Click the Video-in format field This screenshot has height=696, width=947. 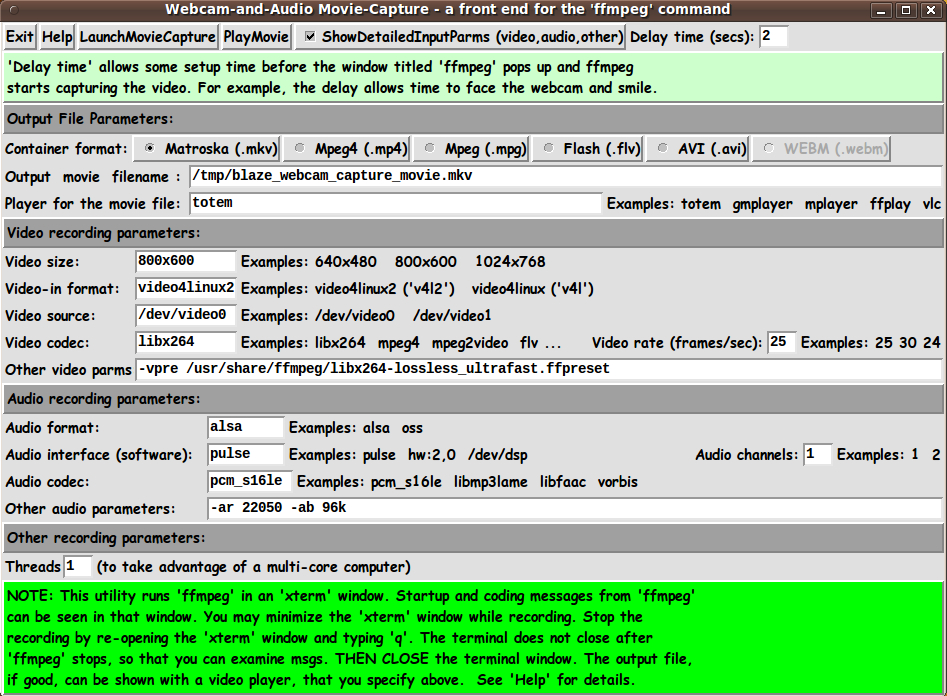(x=185, y=288)
